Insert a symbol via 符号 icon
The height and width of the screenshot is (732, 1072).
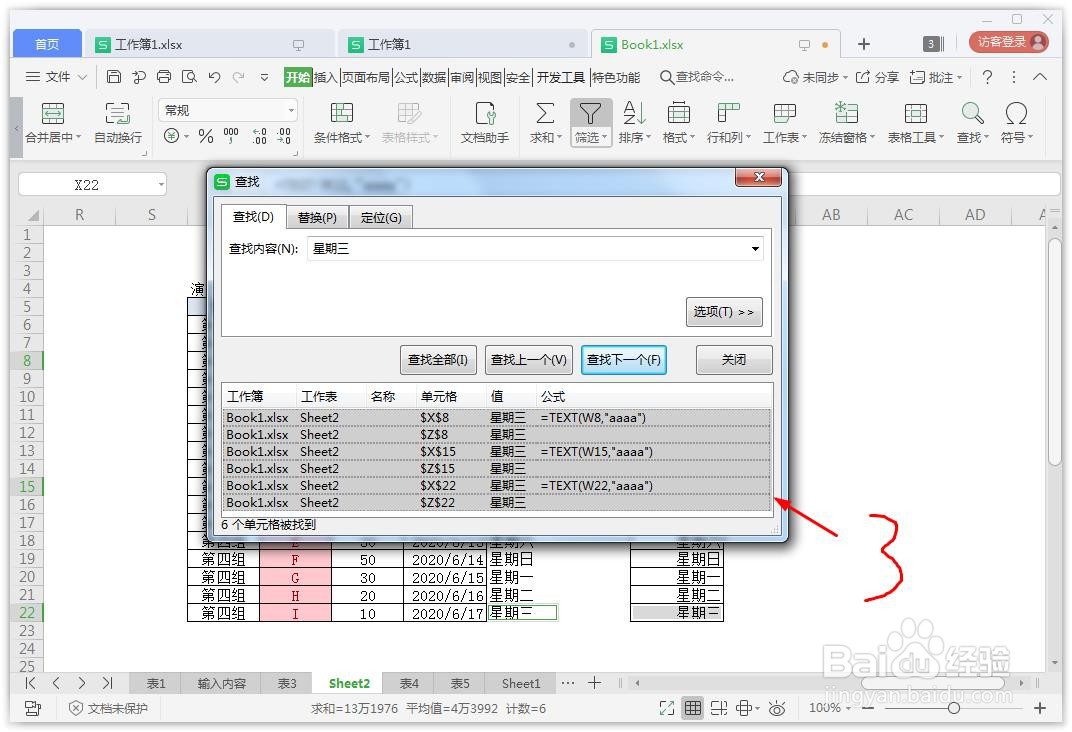coord(1016,120)
